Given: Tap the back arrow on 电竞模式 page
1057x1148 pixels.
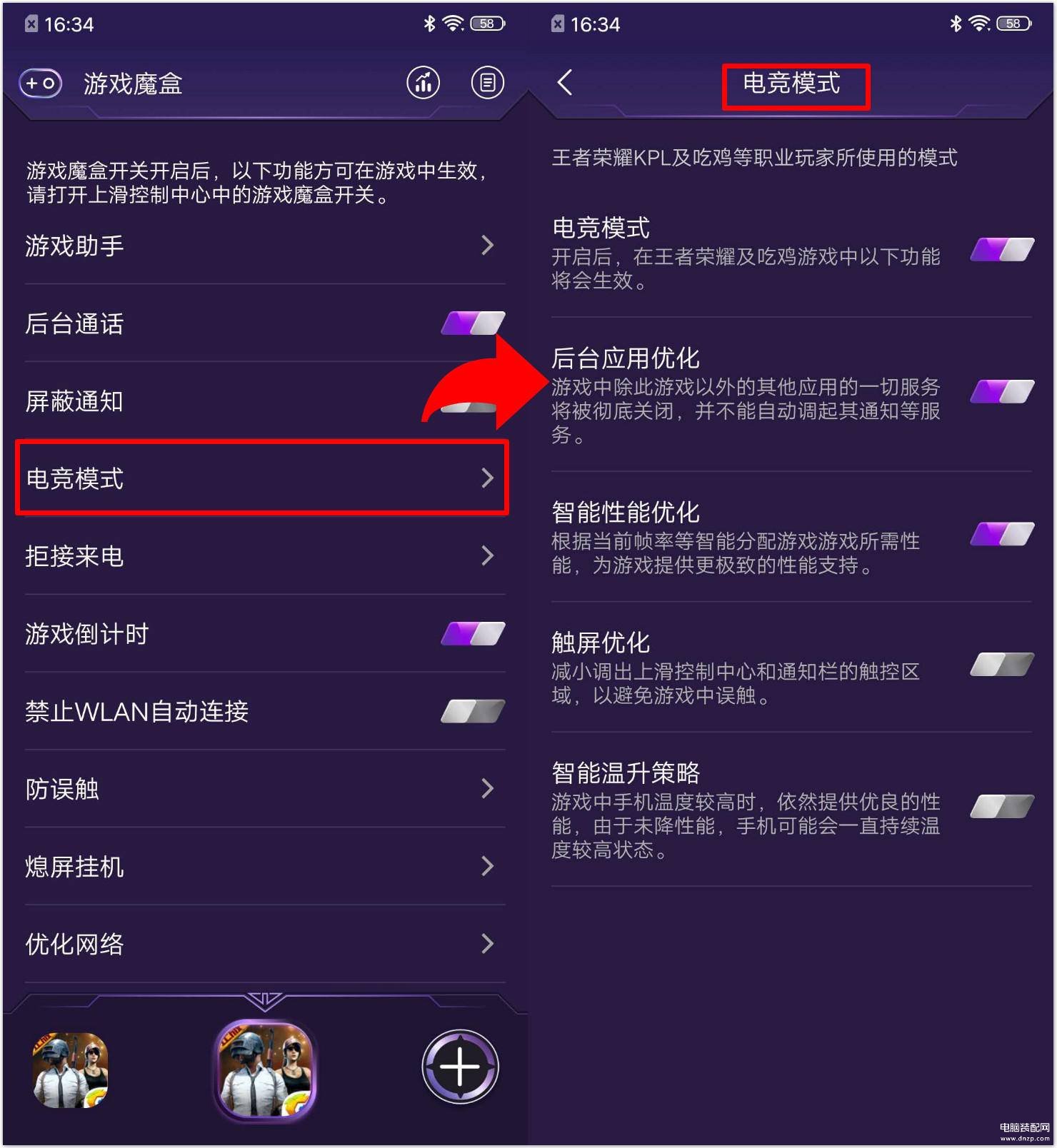Looking at the screenshot, I should click(x=564, y=83).
